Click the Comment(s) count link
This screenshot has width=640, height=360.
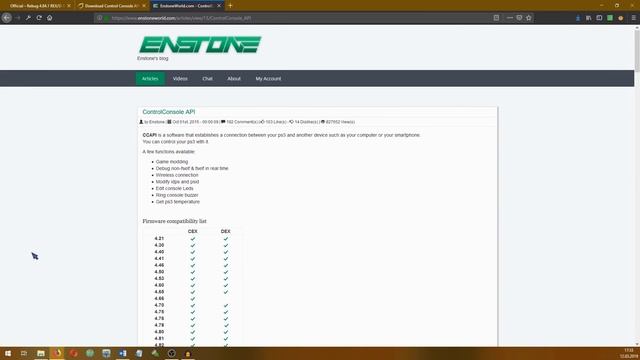[242, 122]
